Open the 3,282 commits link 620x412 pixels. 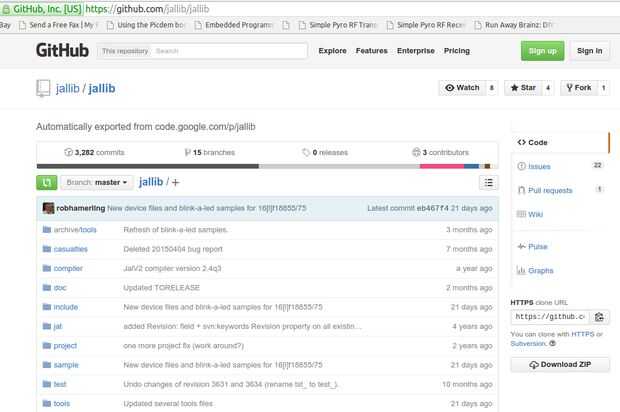(95, 152)
